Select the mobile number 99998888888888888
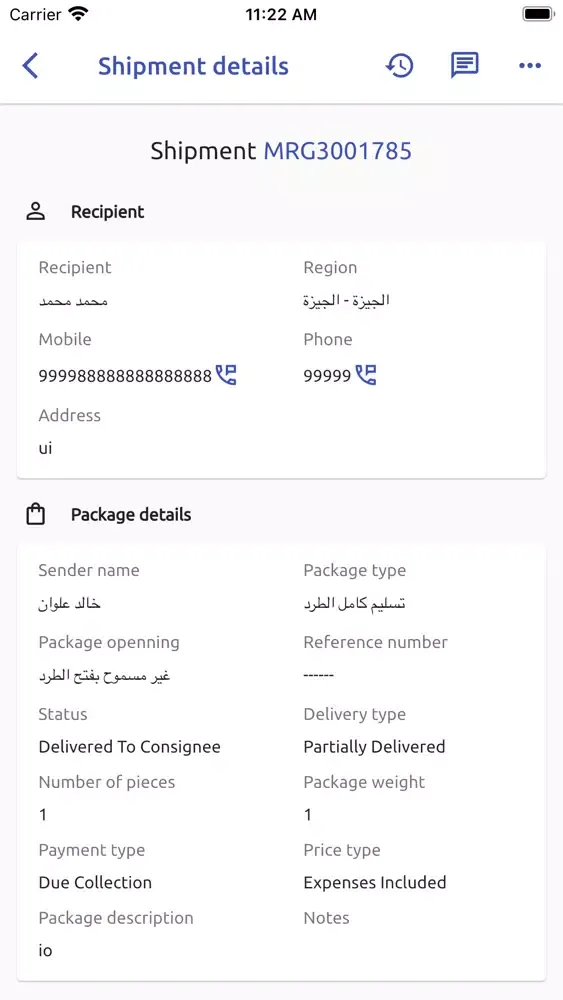 point(125,376)
